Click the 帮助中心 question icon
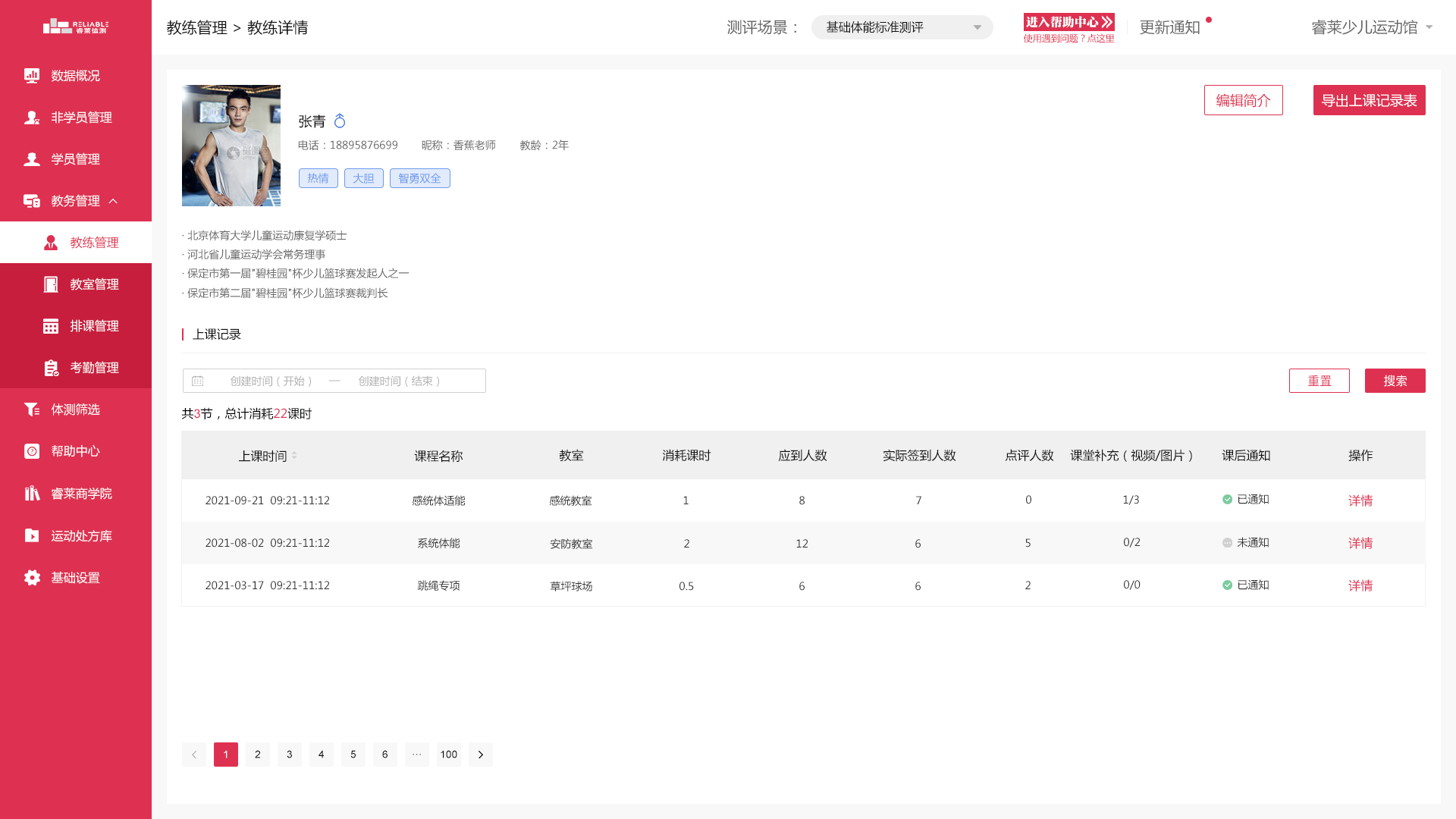The image size is (1456, 819). (x=32, y=451)
